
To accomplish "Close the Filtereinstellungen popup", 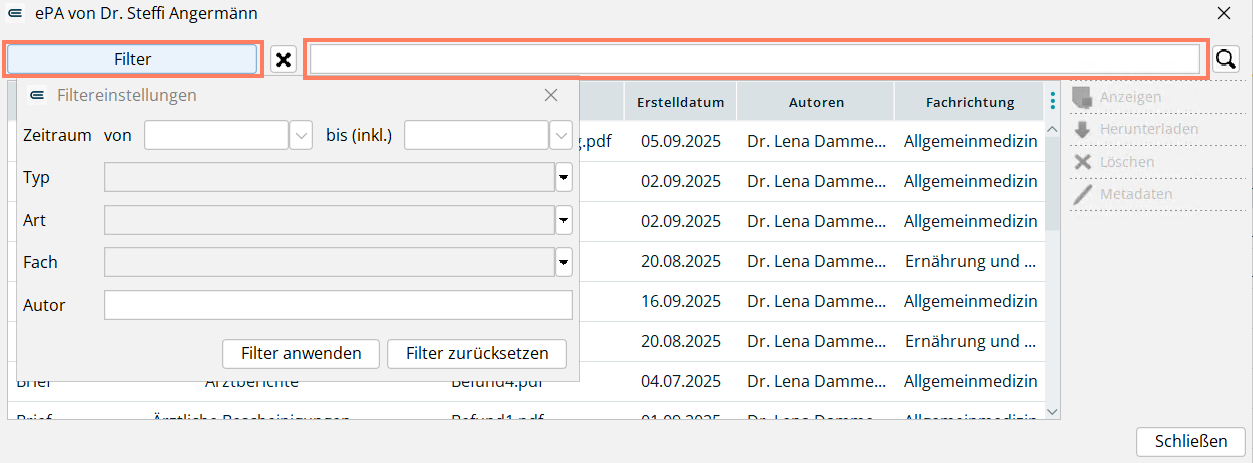I will 550,95.
